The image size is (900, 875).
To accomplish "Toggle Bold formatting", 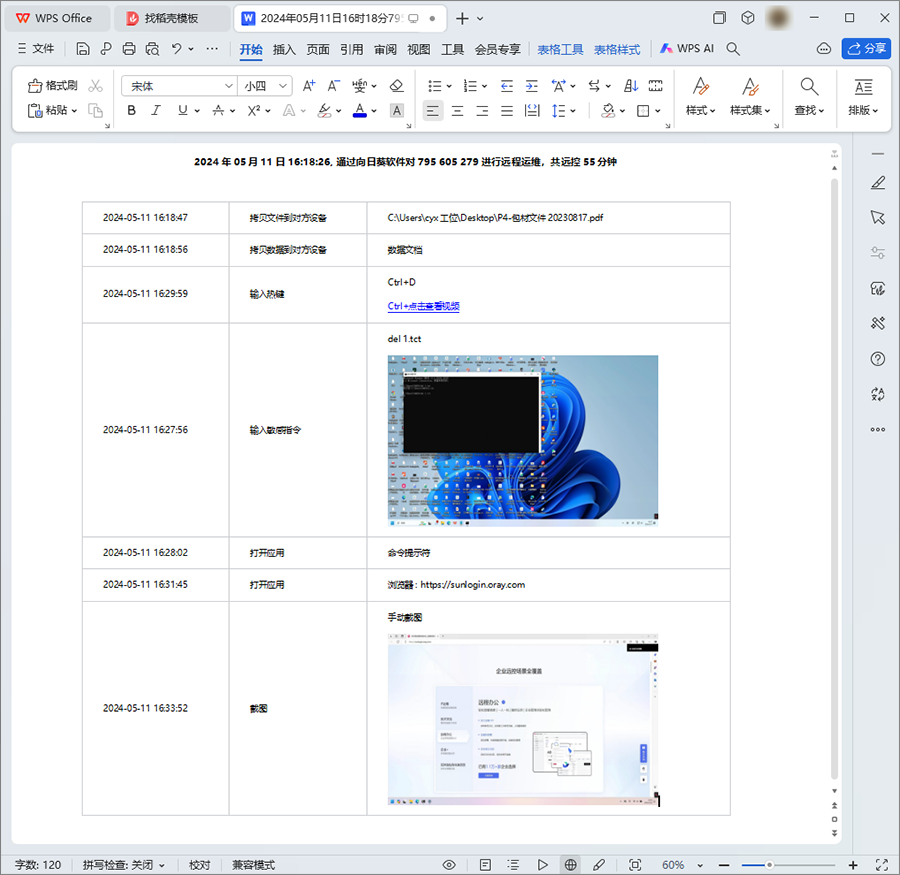I will pos(131,110).
